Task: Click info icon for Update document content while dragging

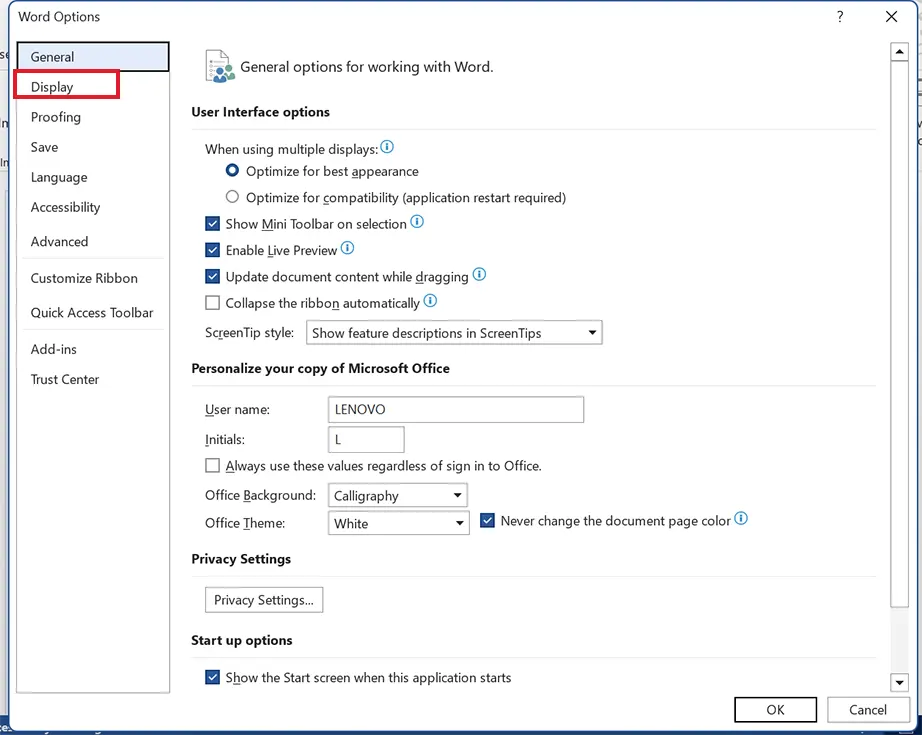Action: [x=480, y=275]
